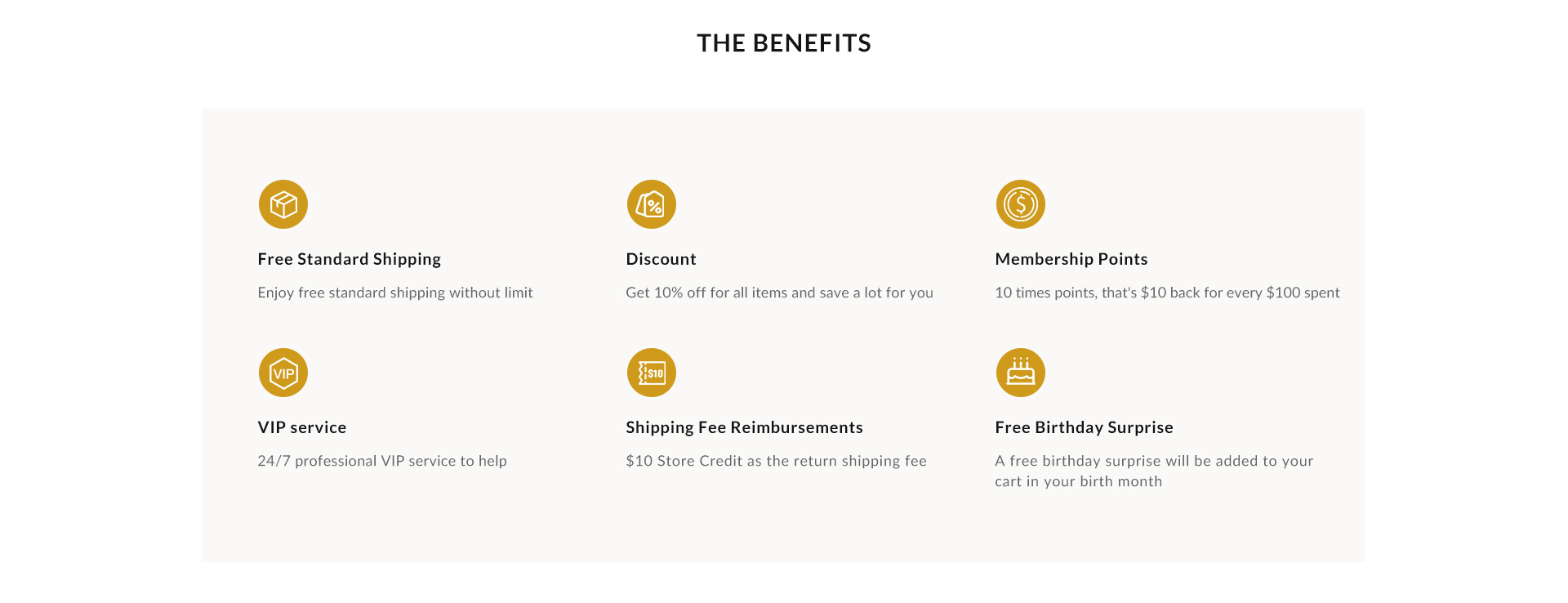Click THE BENEFITS section title
The width and height of the screenshot is (1568, 603).
784,43
